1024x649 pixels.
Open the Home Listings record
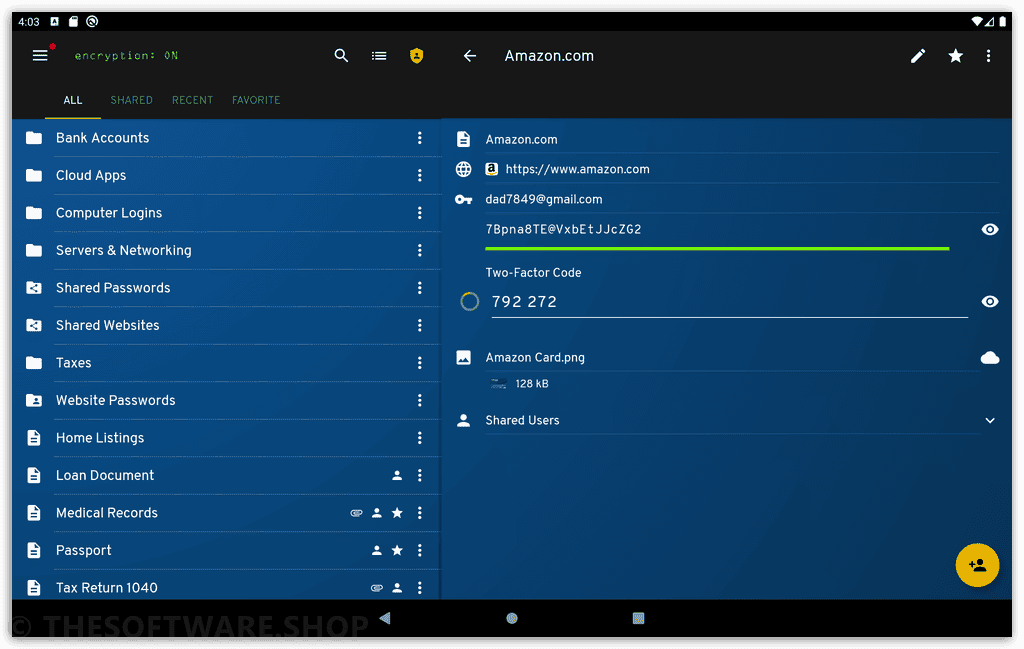[x=227, y=438]
